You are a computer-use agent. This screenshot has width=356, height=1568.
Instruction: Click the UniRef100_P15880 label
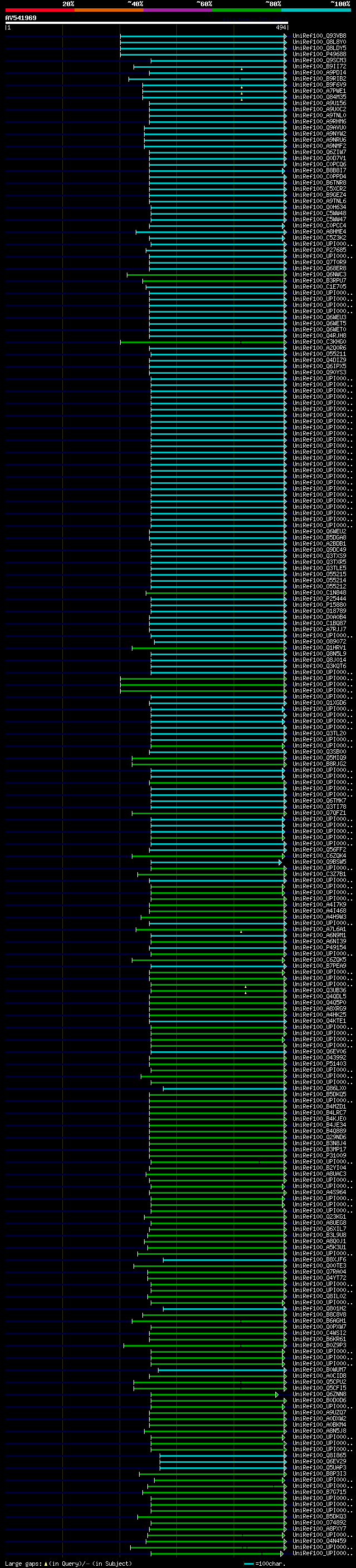pos(319,605)
